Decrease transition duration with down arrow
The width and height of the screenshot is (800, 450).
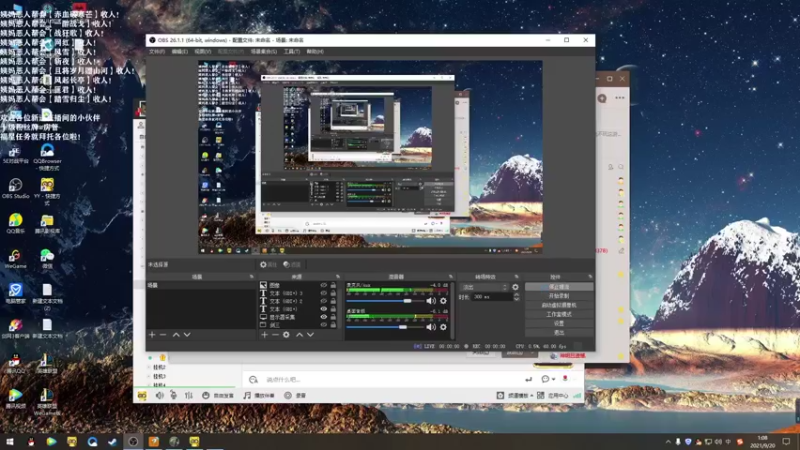[x=516, y=299]
